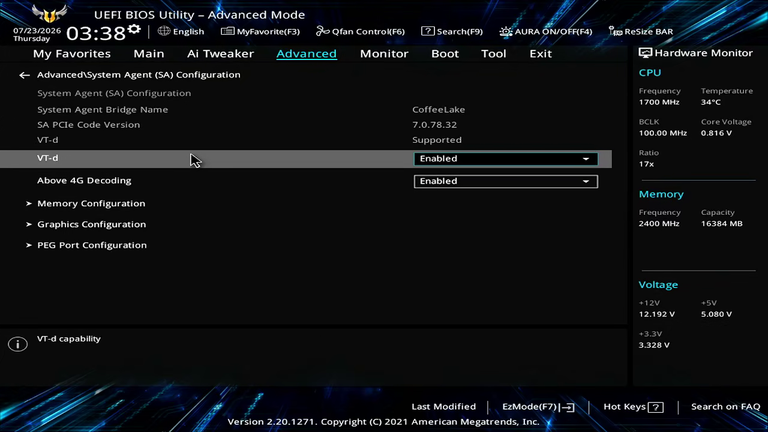Click the ReSize BAR icon

615,31
